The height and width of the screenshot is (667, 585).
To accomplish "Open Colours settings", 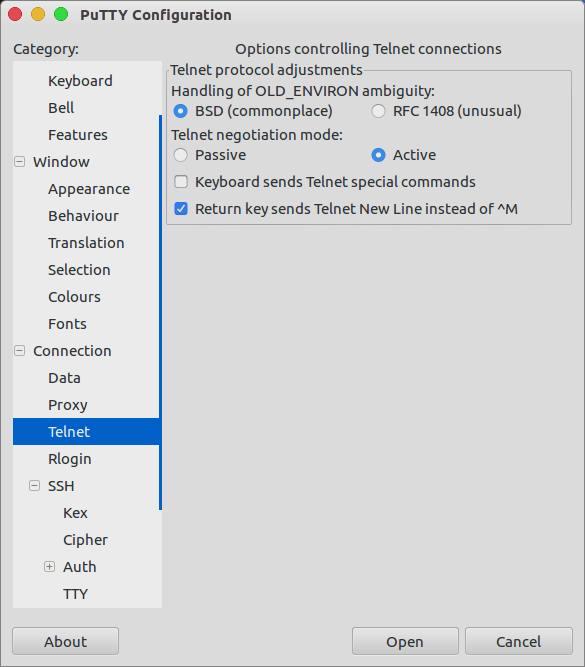I will pyautogui.click(x=74, y=297).
